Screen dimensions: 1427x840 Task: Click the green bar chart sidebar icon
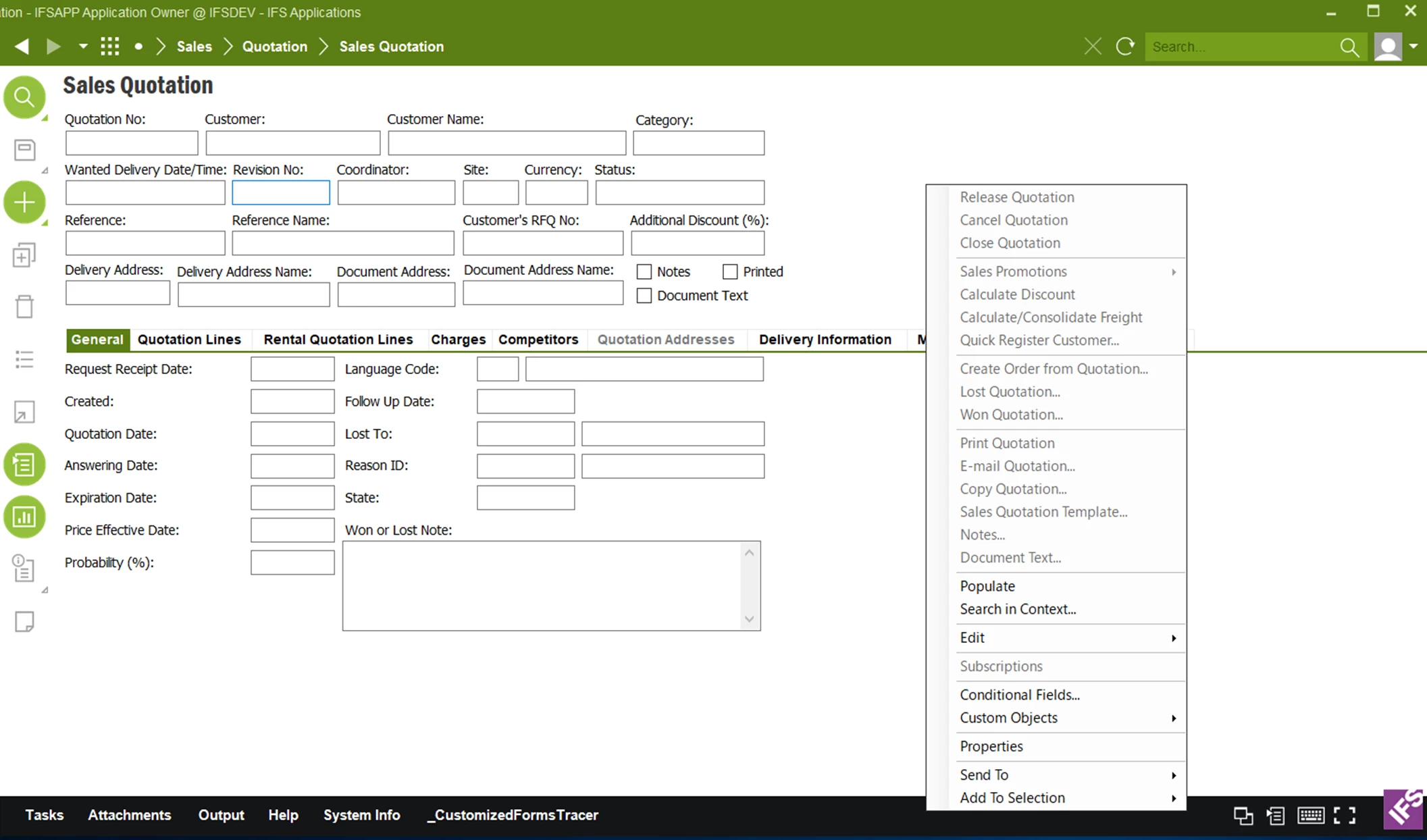coord(24,517)
